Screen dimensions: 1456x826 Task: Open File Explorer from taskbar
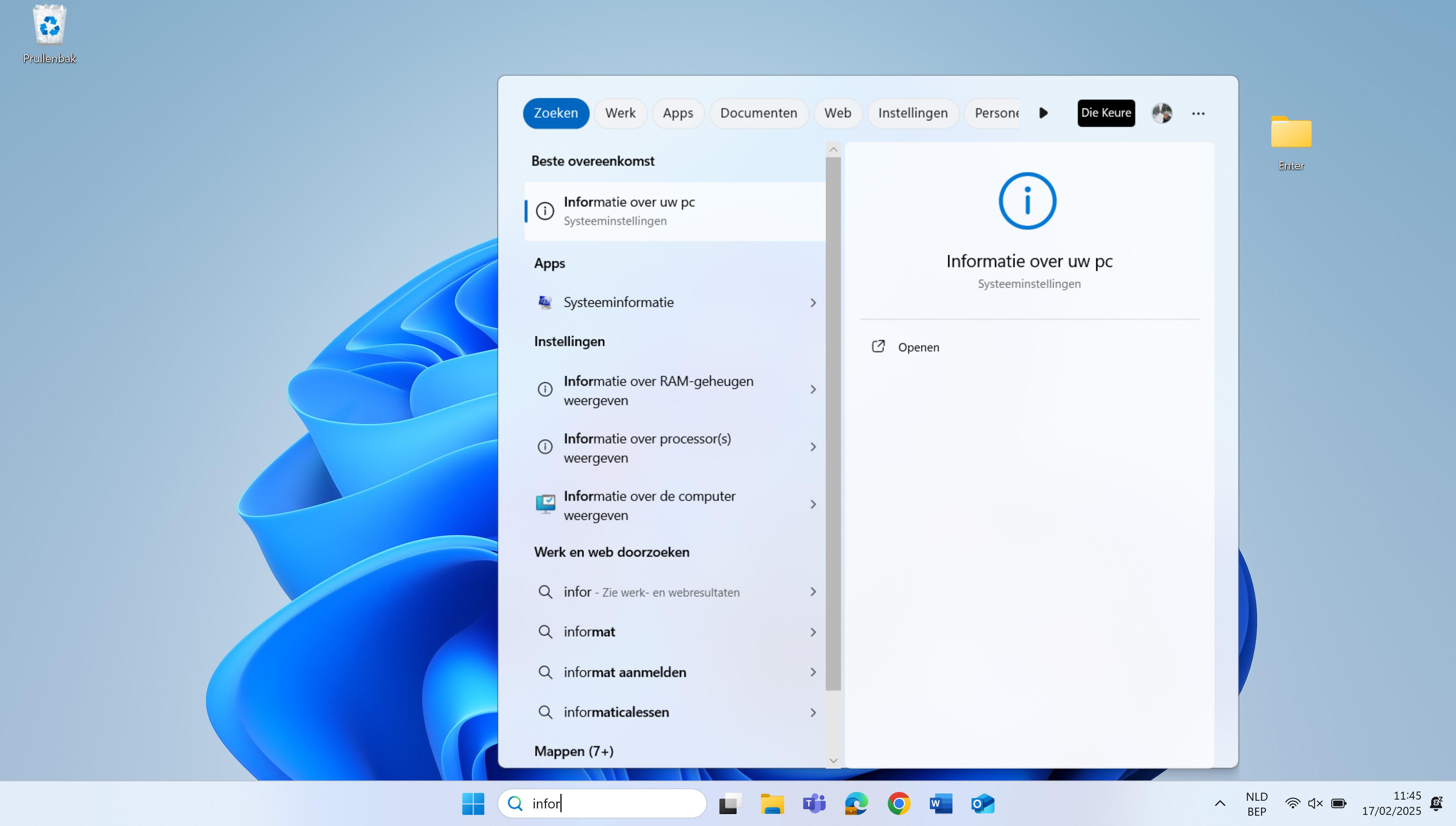tap(772, 803)
